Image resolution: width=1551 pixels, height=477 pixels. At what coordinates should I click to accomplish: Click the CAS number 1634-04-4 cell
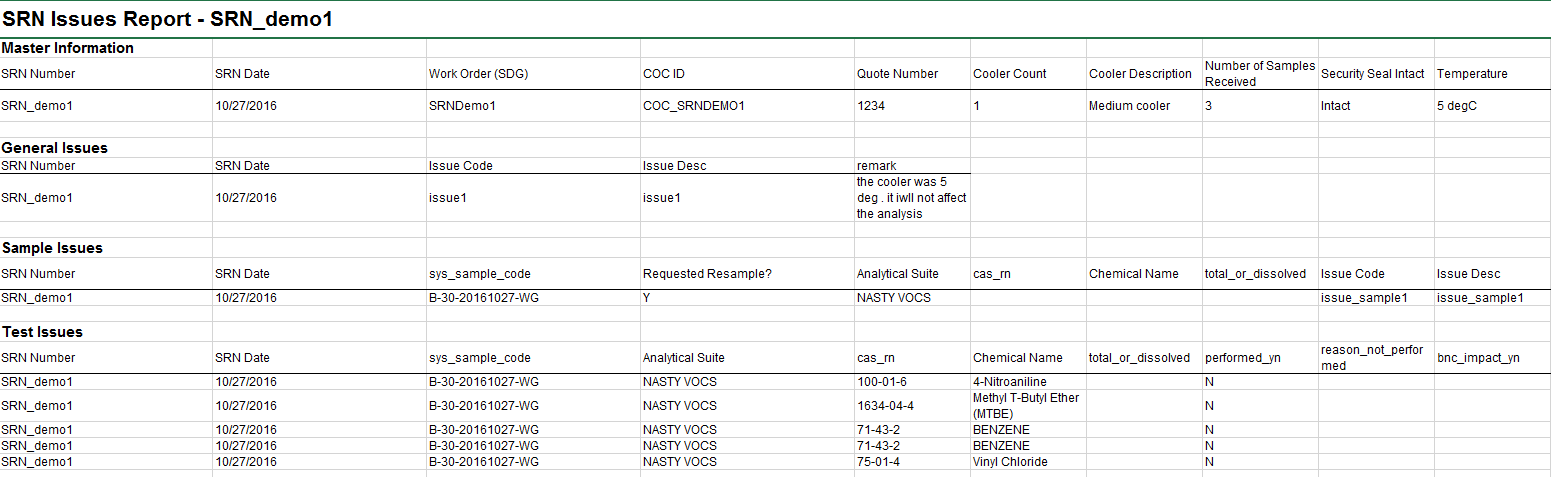tap(885, 406)
